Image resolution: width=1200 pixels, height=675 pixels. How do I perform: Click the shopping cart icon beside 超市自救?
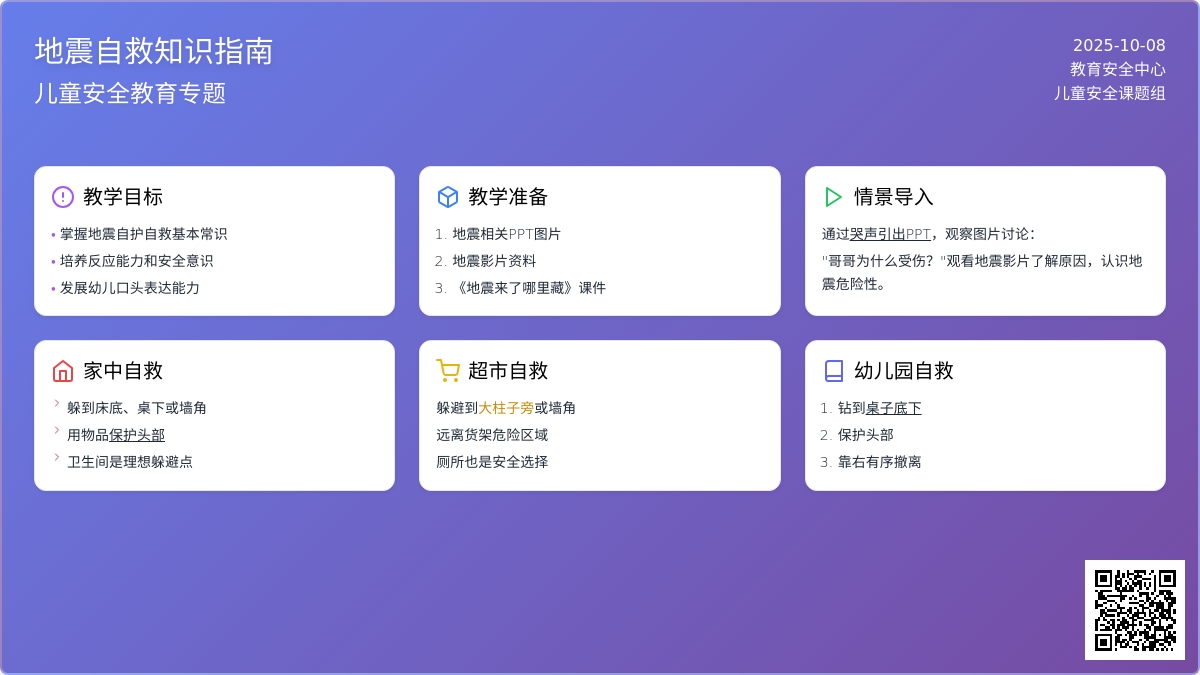click(x=448, y=371)
